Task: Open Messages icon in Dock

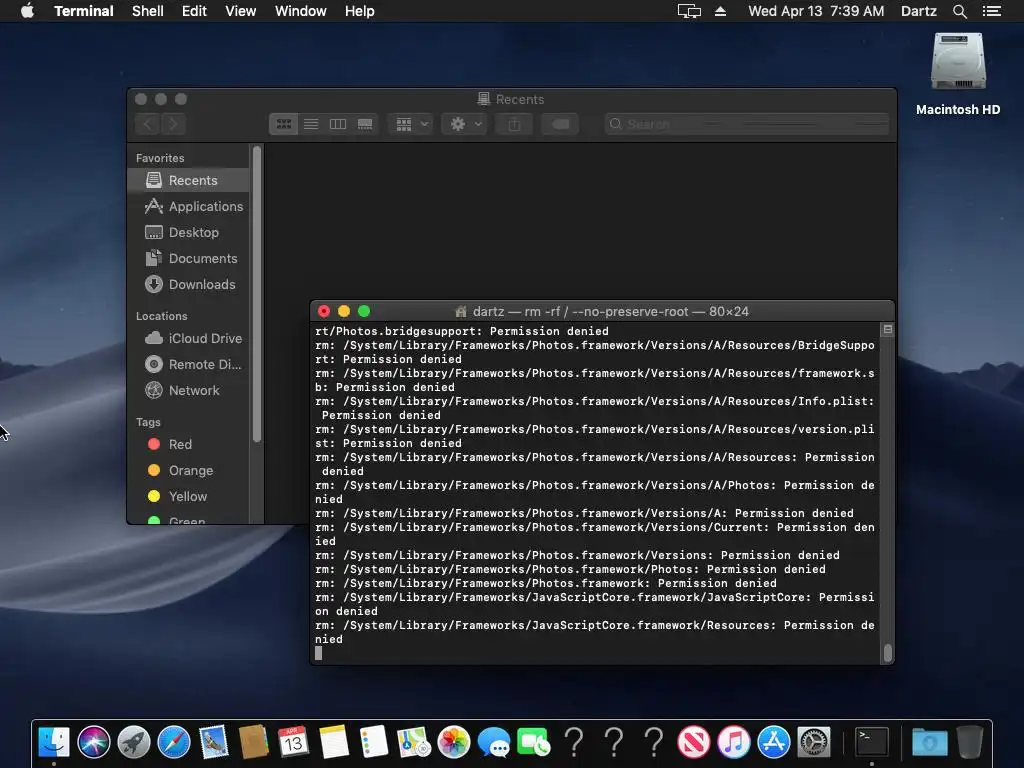Action: 494,742
